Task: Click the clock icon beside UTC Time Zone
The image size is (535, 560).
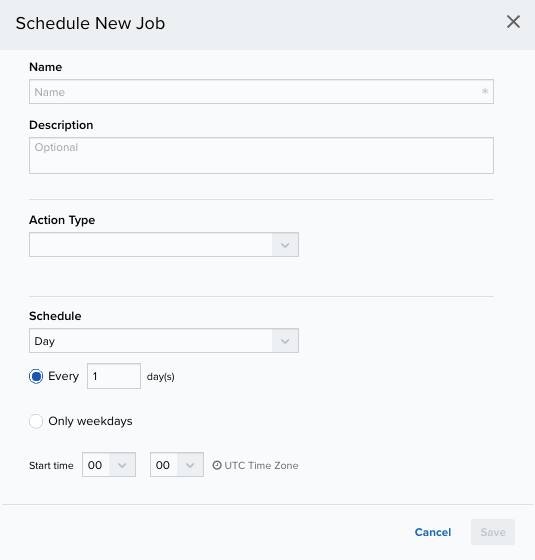Action: (217, 465)
